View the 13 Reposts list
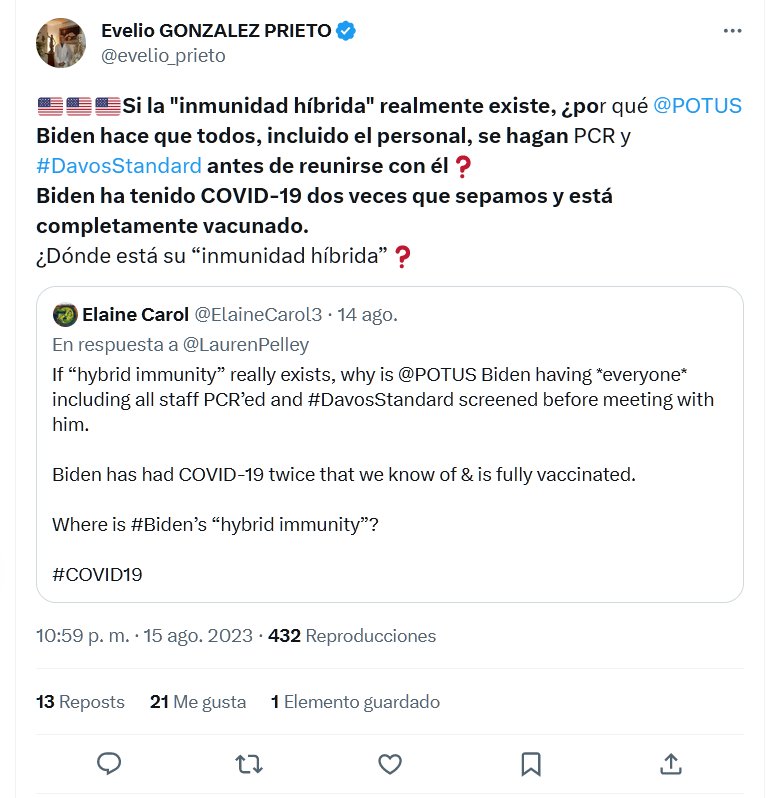Image resolution: width=770 pixels, height=798 pixels. click(x=80, y=702)
